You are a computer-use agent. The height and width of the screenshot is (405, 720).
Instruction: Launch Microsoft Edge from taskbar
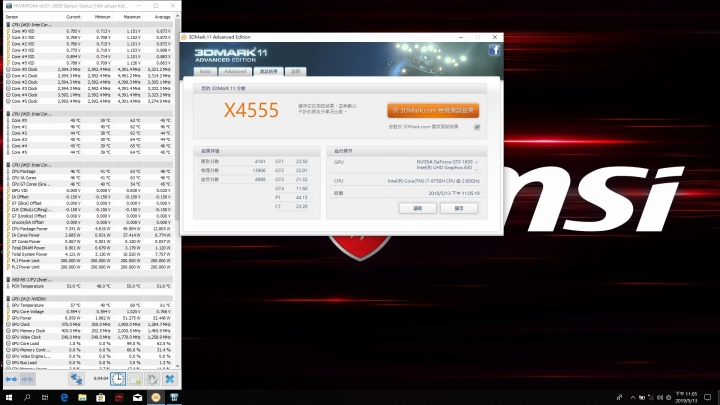pos(64,398)
